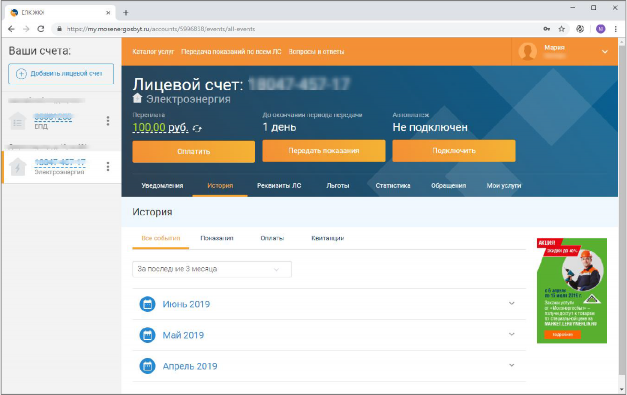Open the Chrome three-dot menu

click(x=615, y=29)
